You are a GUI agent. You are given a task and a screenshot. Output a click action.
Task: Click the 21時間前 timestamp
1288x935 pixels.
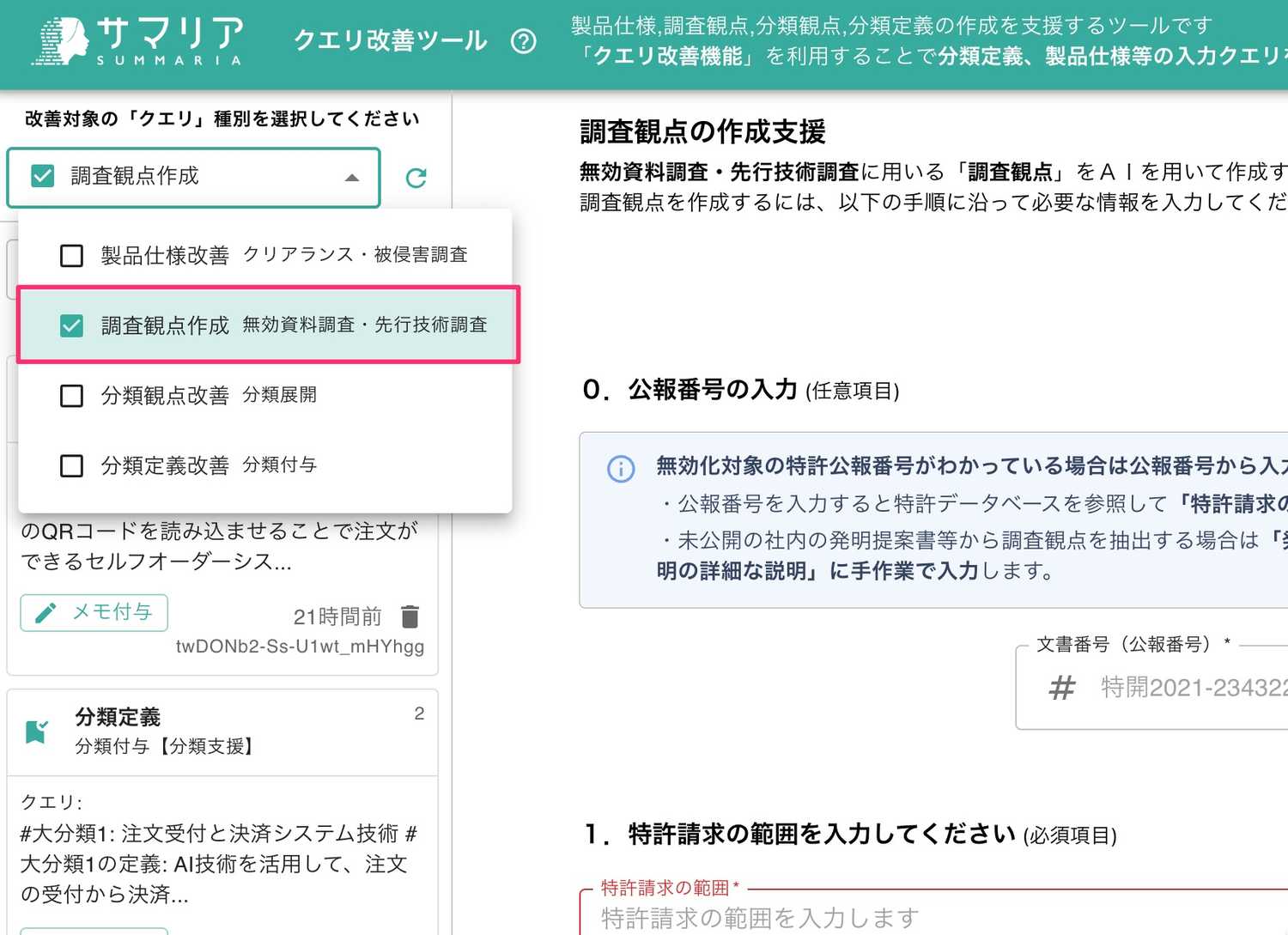[x=337, y=617]
